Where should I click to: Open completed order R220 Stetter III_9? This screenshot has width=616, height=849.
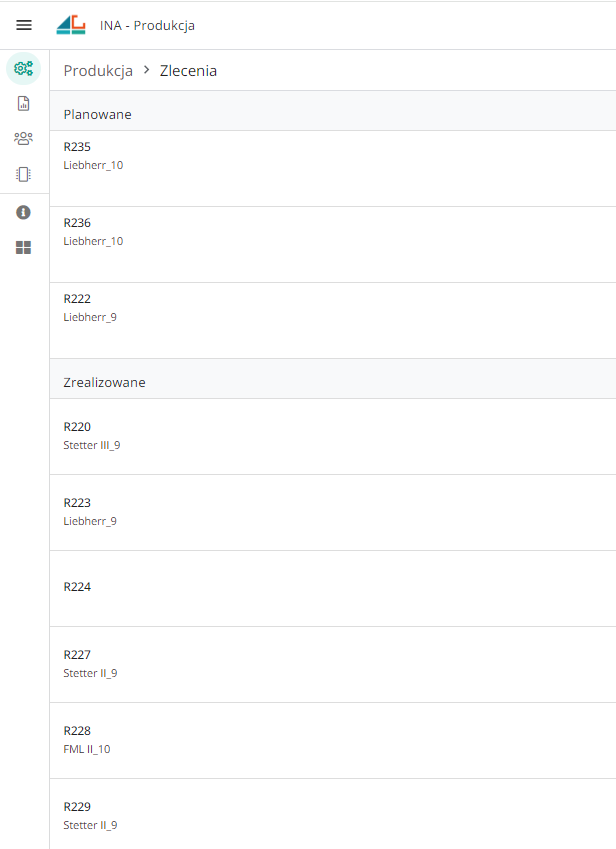point(332,436)
